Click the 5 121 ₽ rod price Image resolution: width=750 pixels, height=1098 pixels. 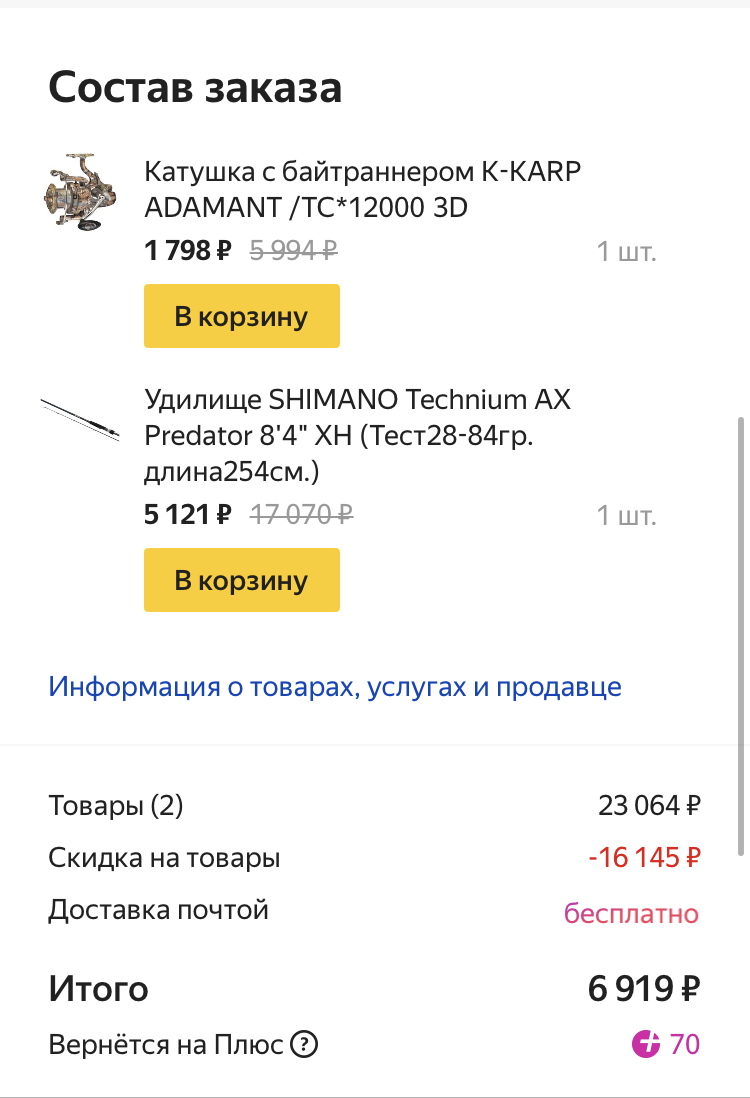[x=188, y=515]
